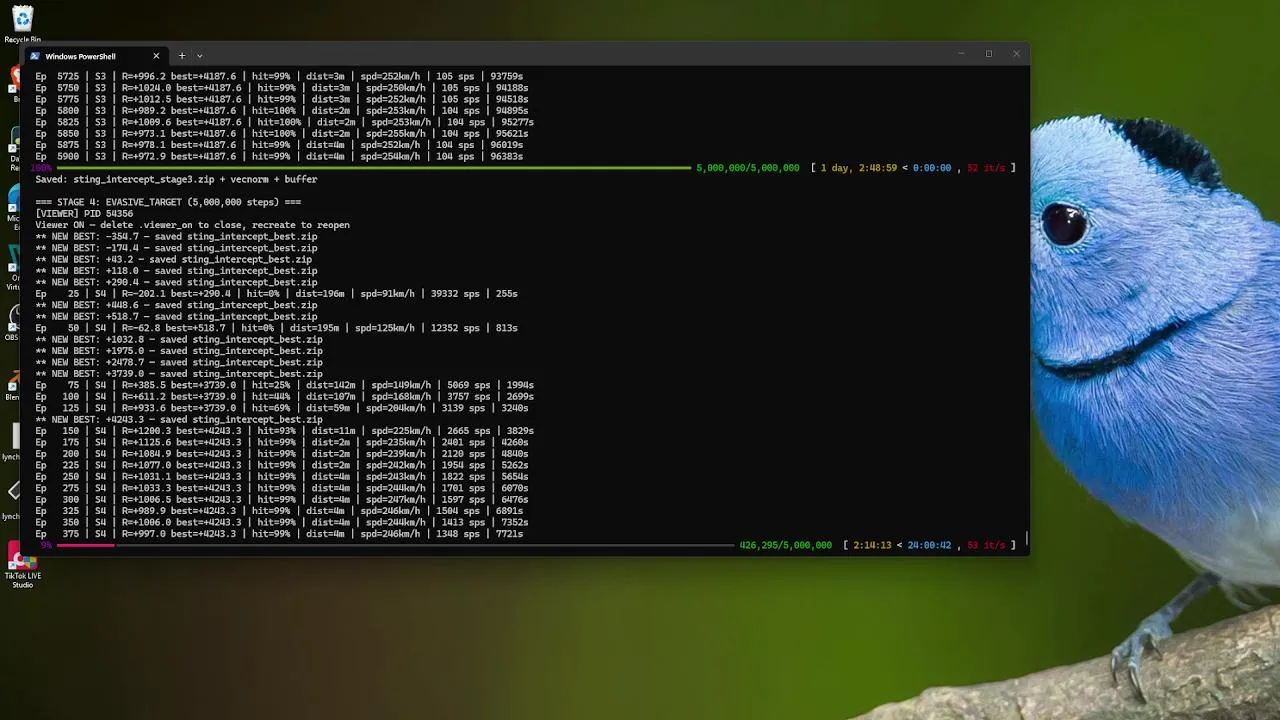
Task: Click the '1 day, 2:48:59' elapsed time
Action: point(858,168)
